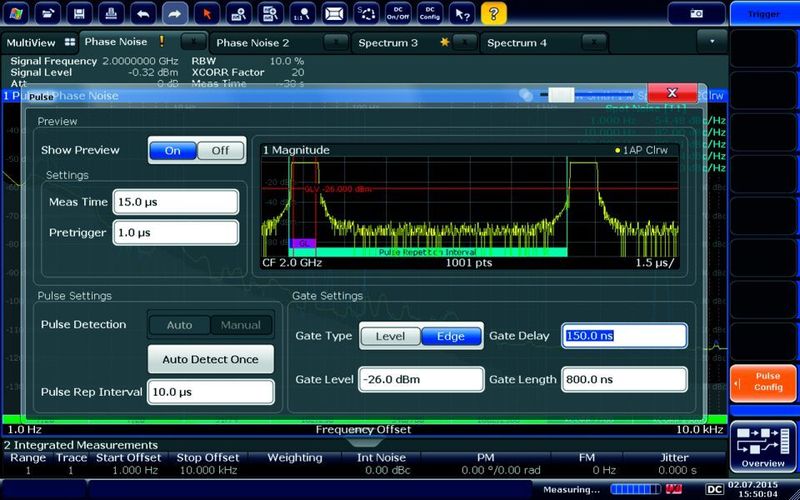Screen dimensions: 800x500
Task: Open the Phase Noise 2 tab
Action: click(x=253, y=43)
